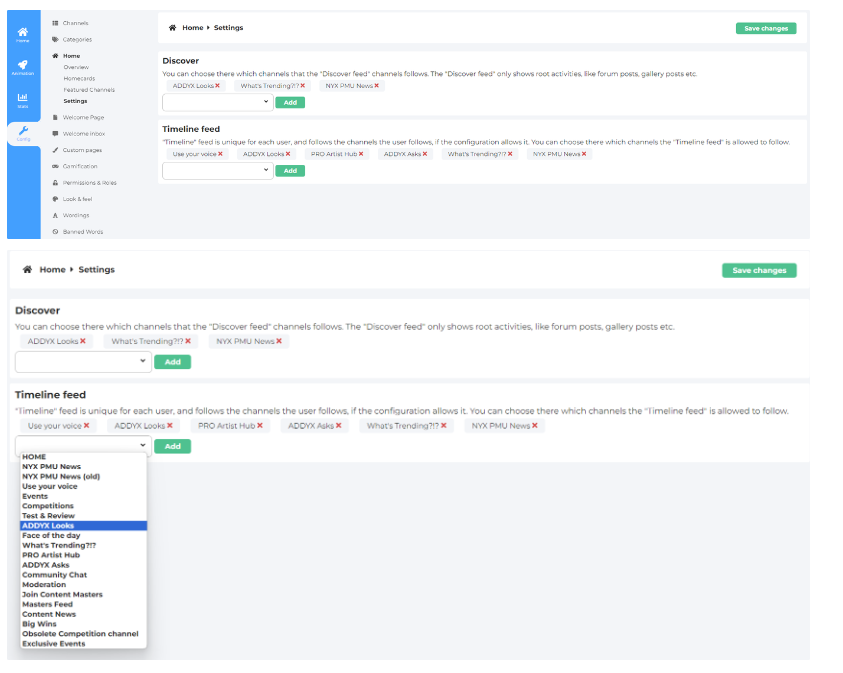Open the Homecards sub-page
Image resolution: width=843 pixels, height=673 pixels.
click(81, 78)
